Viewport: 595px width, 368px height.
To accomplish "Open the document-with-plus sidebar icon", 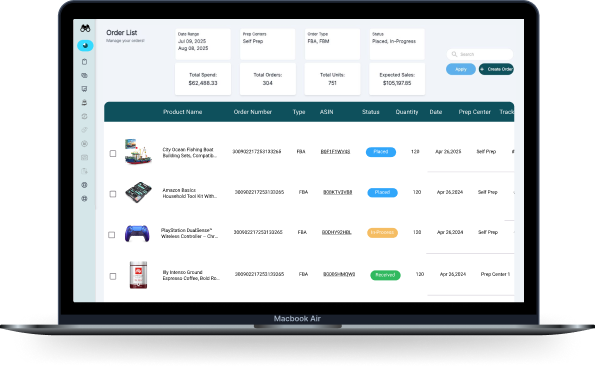I will (x=85, y=171).
